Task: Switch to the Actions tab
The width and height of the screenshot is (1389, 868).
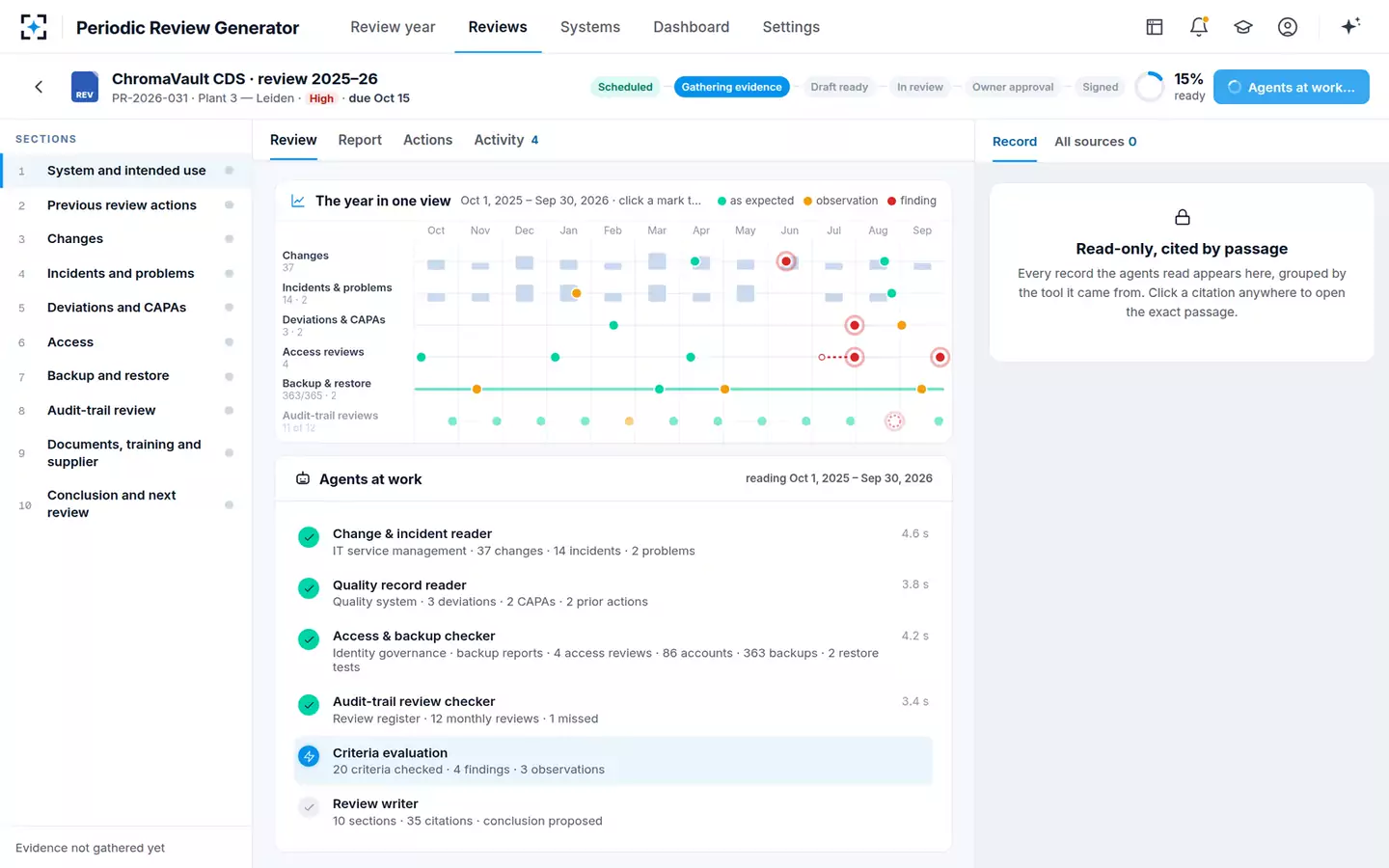Action: click(x=427, y=140)
